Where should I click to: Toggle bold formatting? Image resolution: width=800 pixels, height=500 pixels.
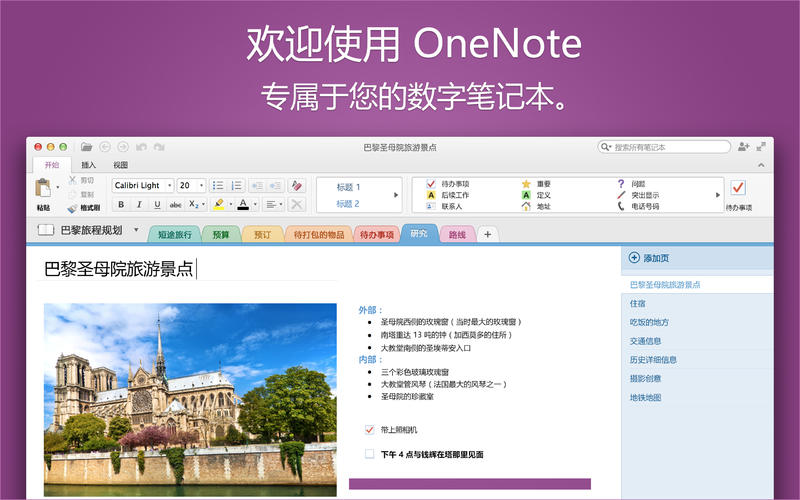121,205
